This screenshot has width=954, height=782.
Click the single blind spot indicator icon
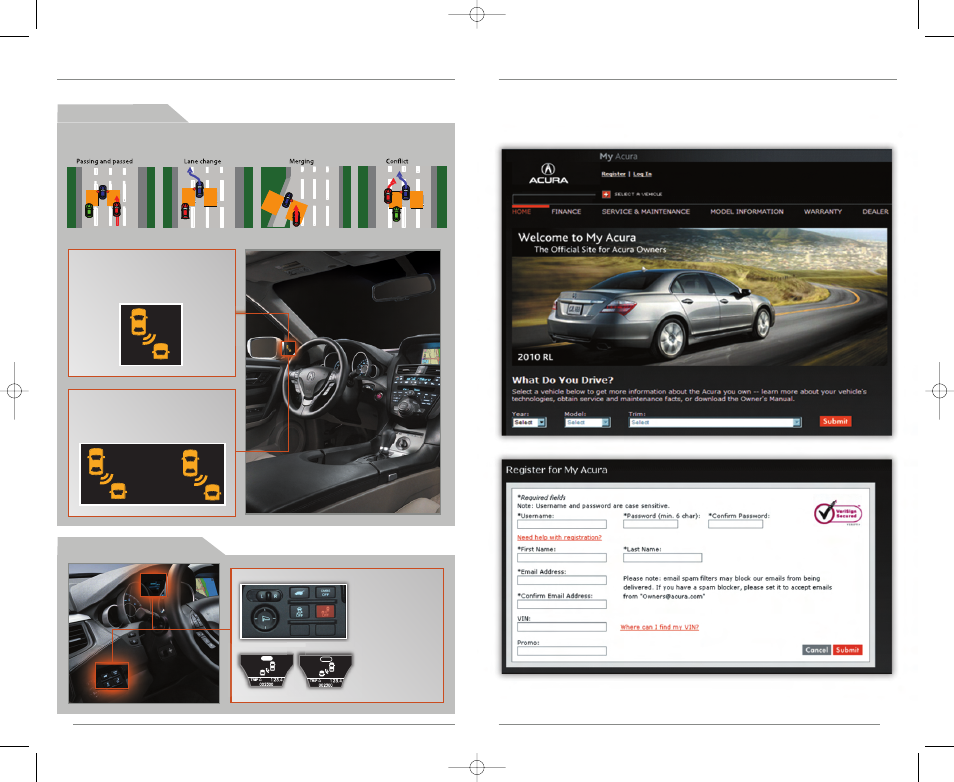coord(151,335)
